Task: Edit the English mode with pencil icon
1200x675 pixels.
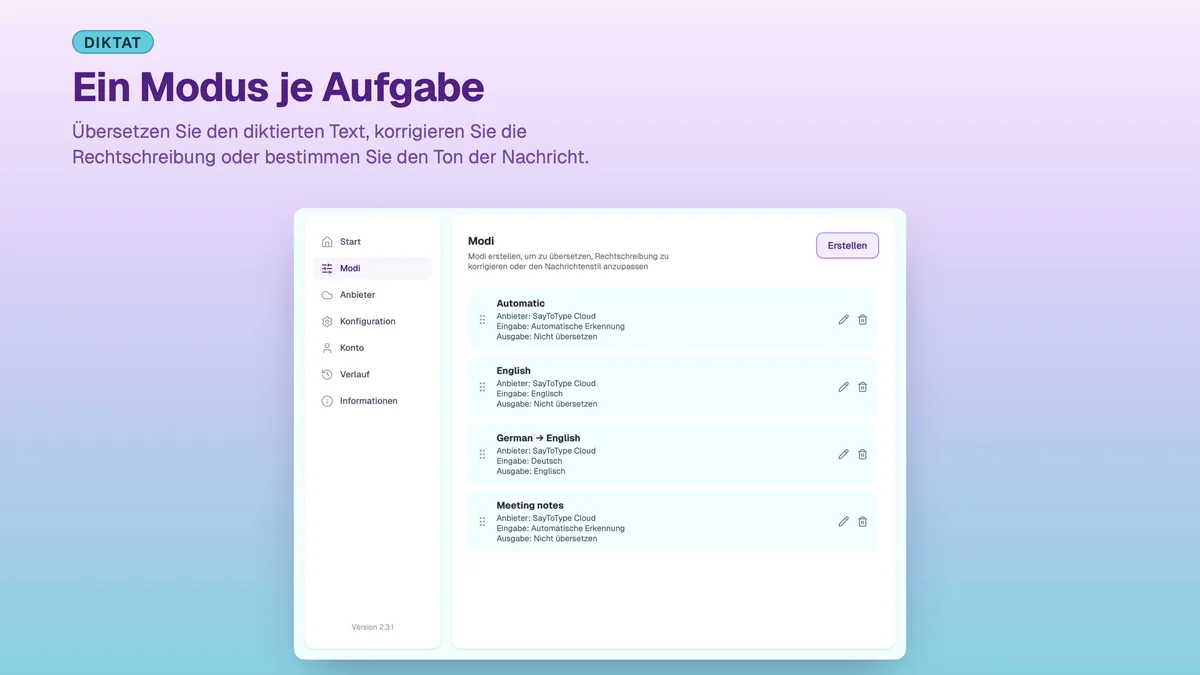Action: click(843, 387)
